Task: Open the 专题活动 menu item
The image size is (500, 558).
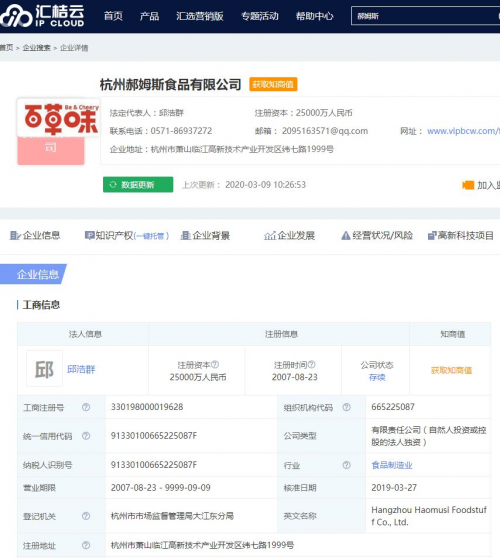Action: click(260, 16)
